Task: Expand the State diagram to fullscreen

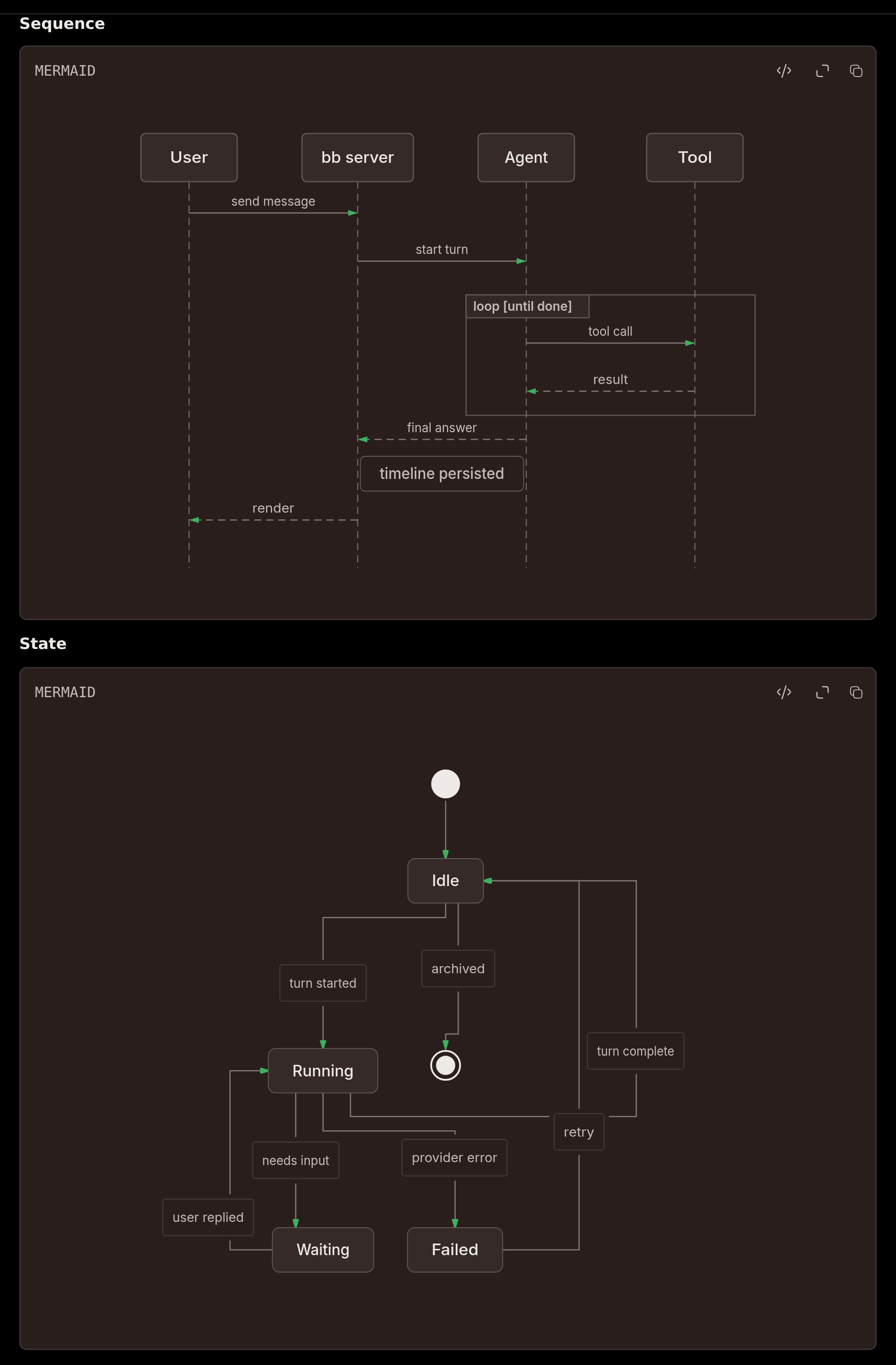Action: coord(822,692)
